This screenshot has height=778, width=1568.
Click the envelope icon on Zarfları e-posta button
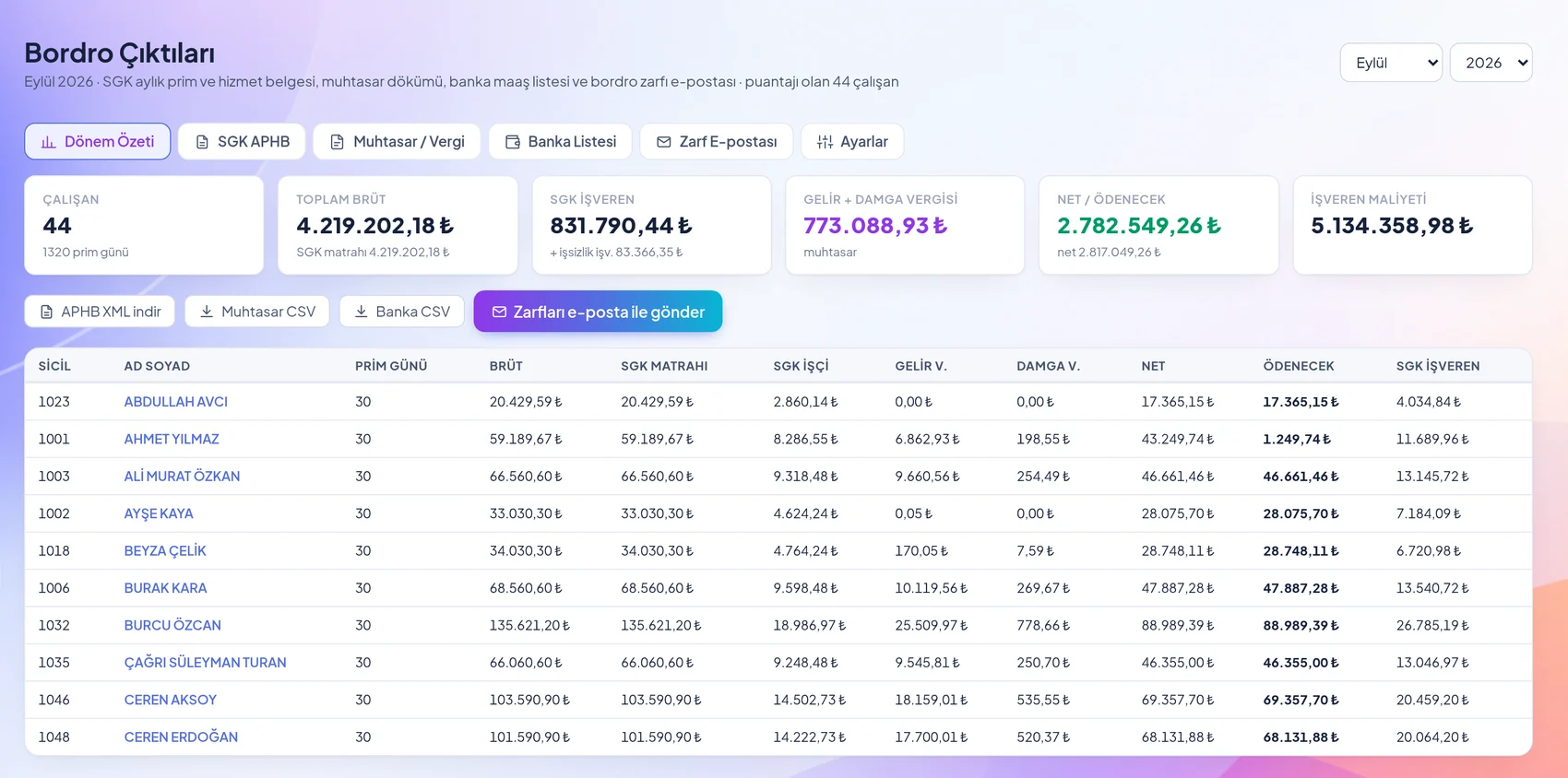(x=499, y=312)
